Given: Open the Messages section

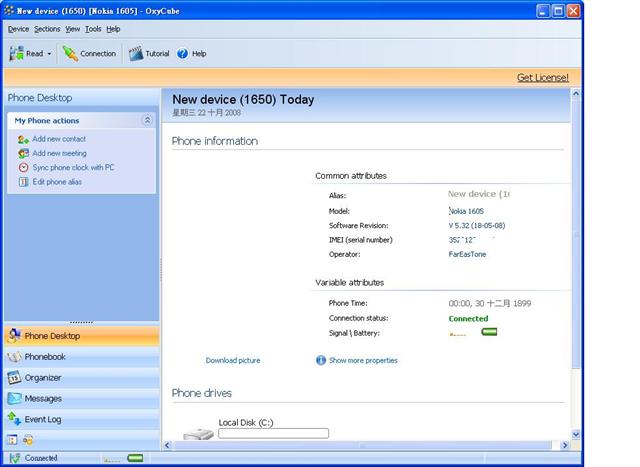Looking at the screenshot, I should point(43,399).
